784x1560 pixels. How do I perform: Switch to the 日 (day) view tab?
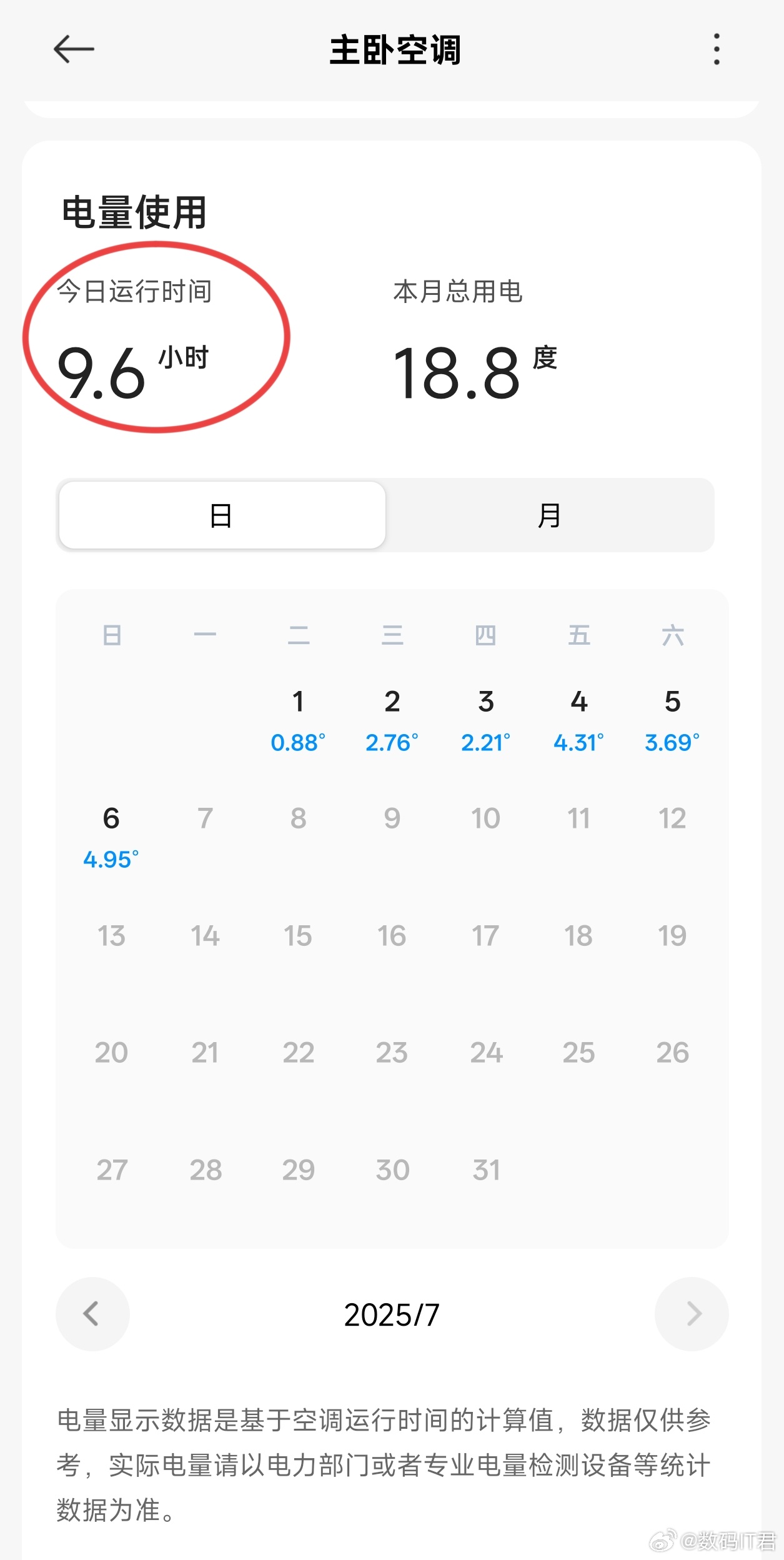(222, 515)
